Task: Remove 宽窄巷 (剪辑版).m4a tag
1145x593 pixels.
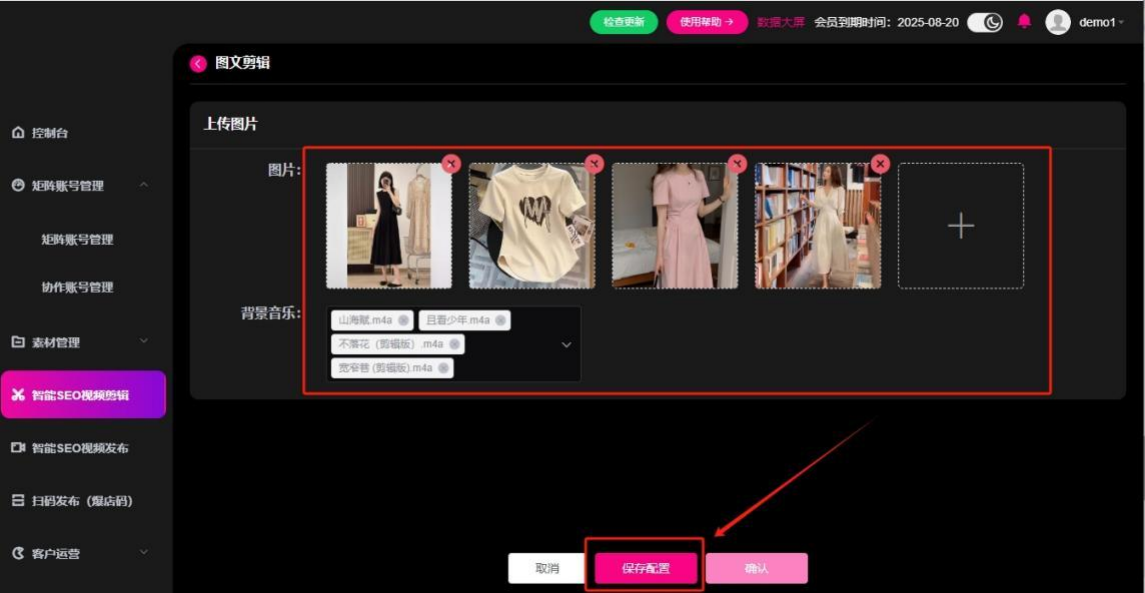Action: (x=443, y=368)
